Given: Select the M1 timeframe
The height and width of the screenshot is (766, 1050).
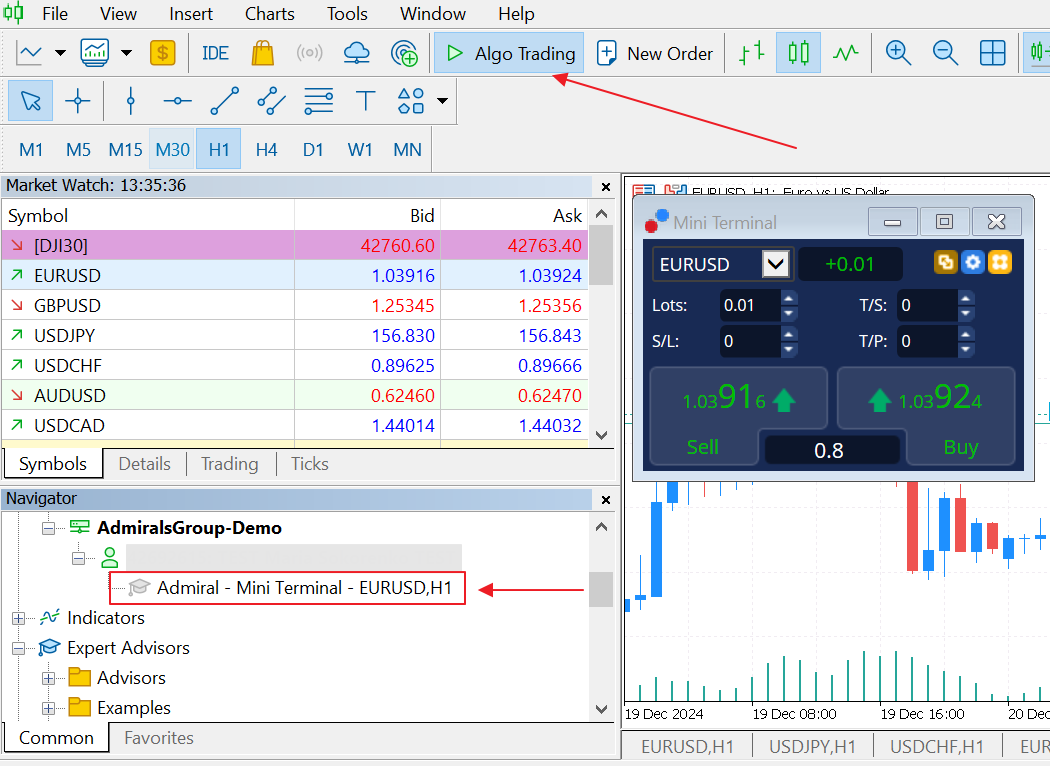Looking at the screenshot, I should 31,149.
